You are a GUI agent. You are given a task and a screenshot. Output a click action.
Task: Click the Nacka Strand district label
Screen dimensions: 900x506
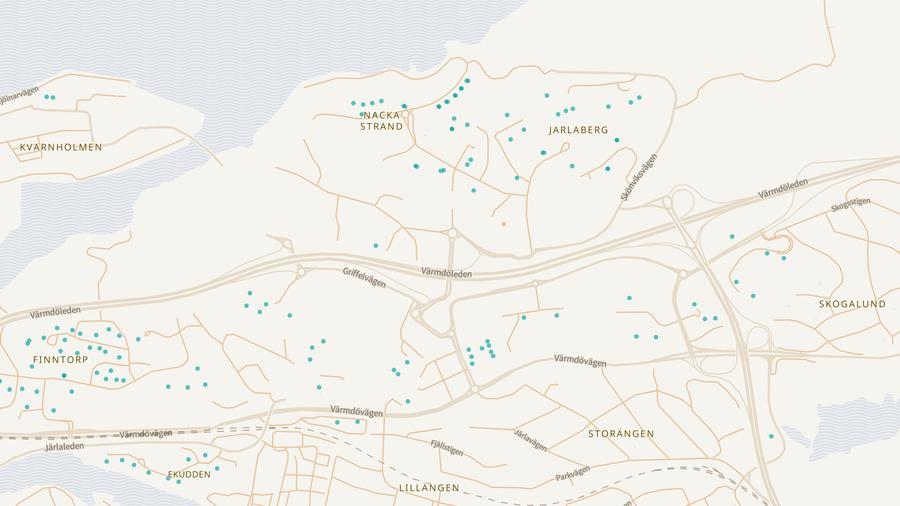point(382,121)
